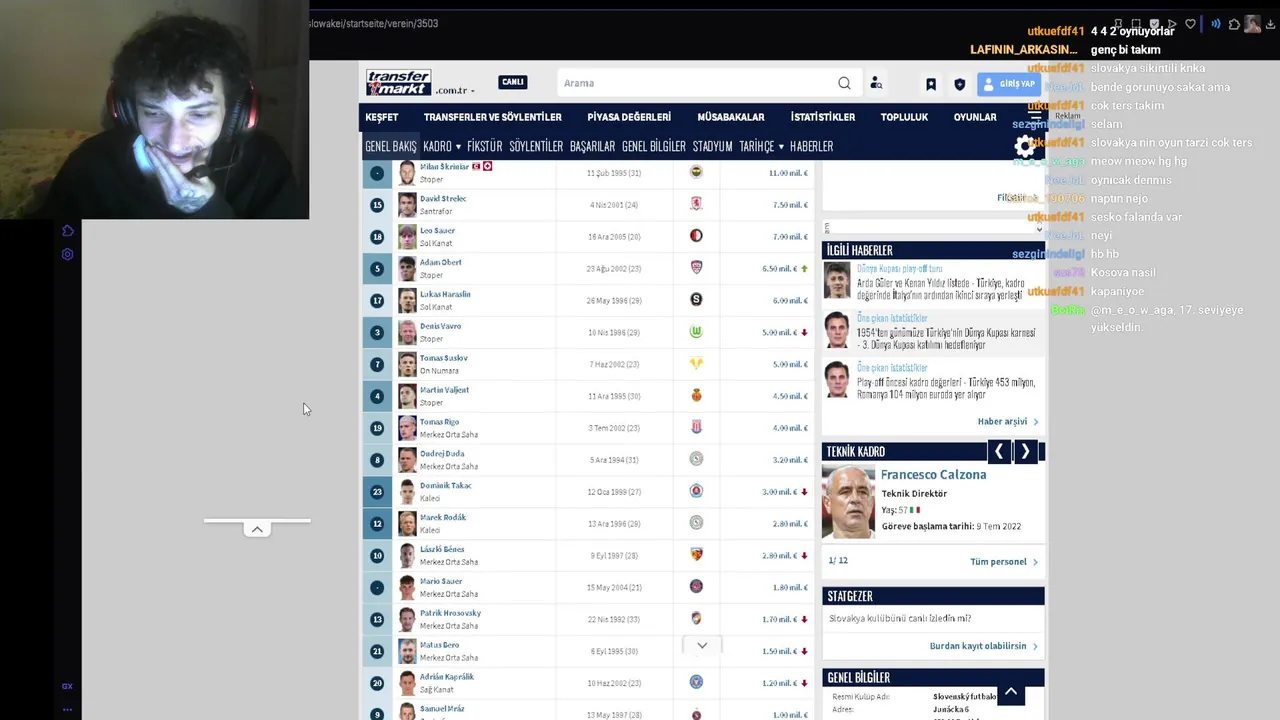Click Adrián Kaprálik's club crest
This screenshot has width=1280, height=720.
pyautogui.click(x=696, y=682)
